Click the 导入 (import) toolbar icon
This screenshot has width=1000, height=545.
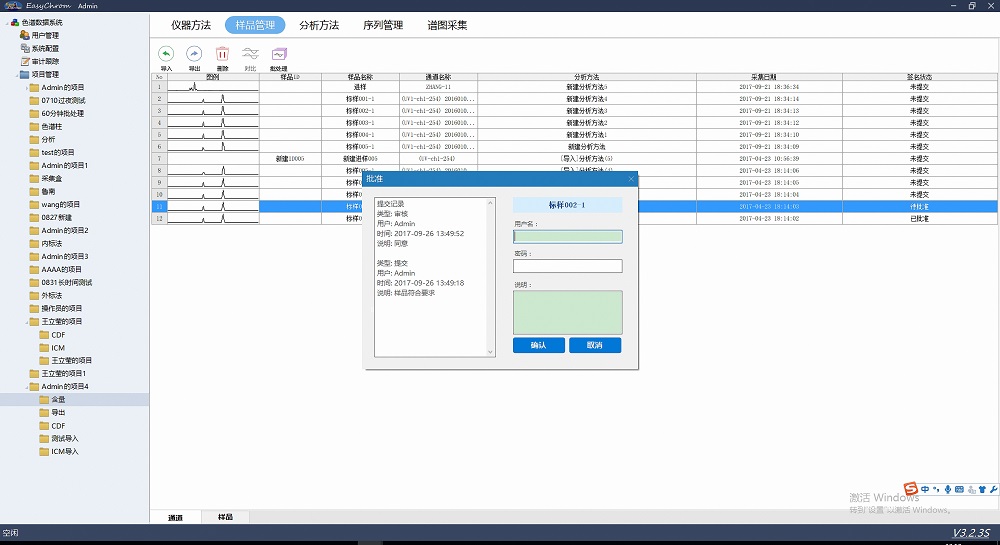(x=166, y=54)
